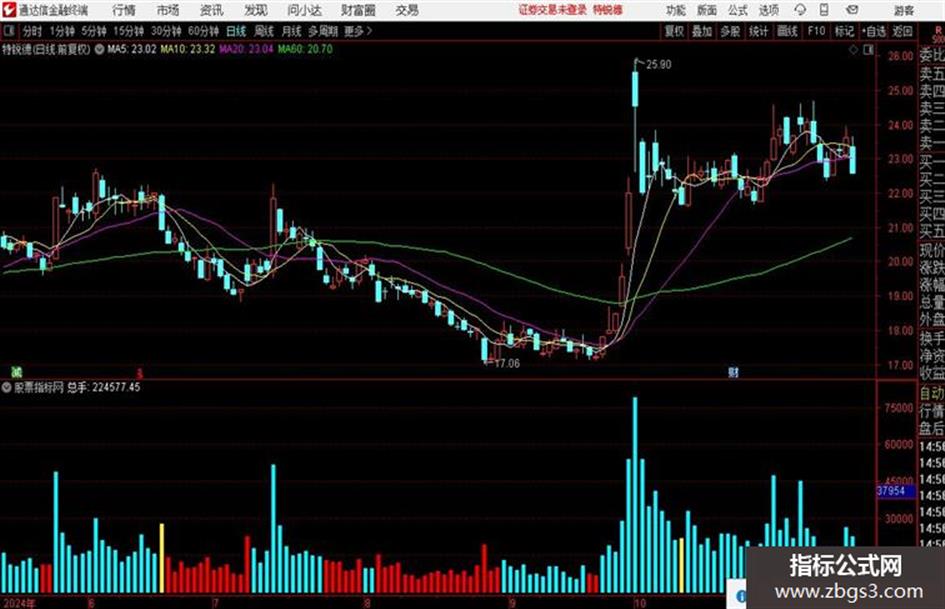Open the 选项 menu
The image size is (945, 609).
tap(768, 10)
